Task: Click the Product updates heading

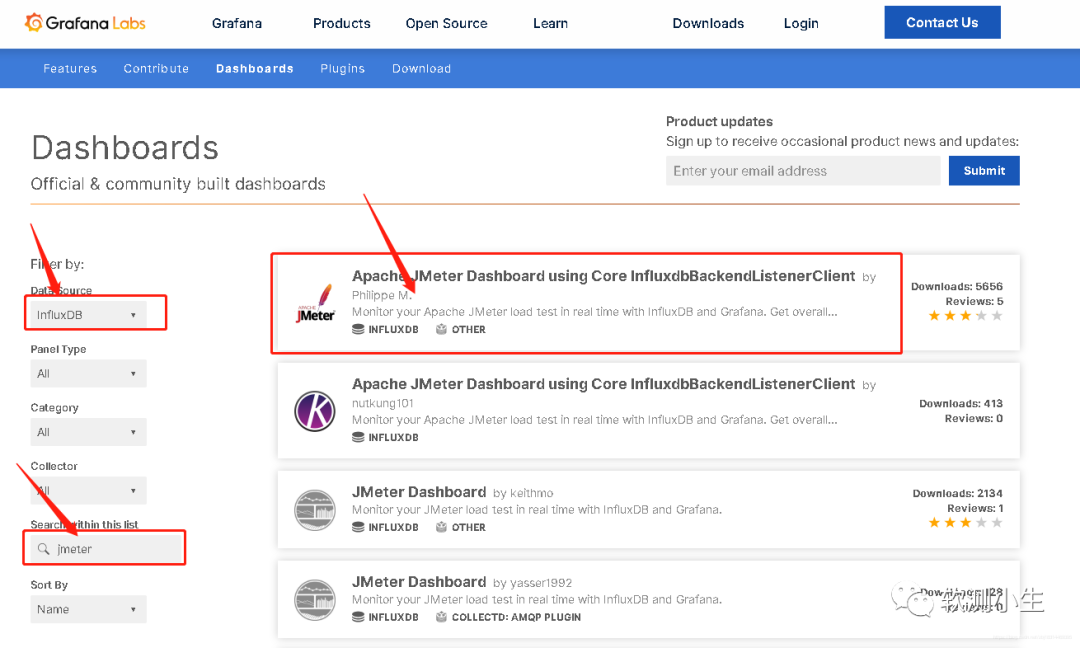Action: (719, 122)
